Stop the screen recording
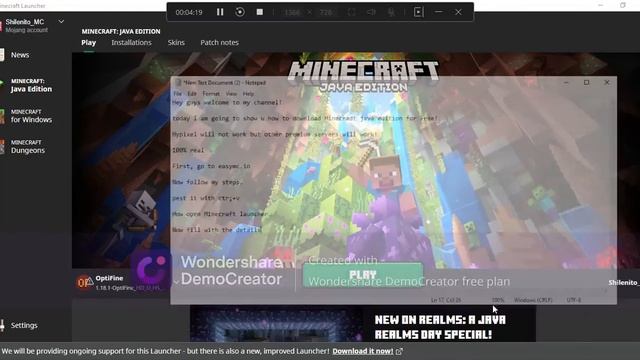640x360 pixels. click(x=260, y=12)
